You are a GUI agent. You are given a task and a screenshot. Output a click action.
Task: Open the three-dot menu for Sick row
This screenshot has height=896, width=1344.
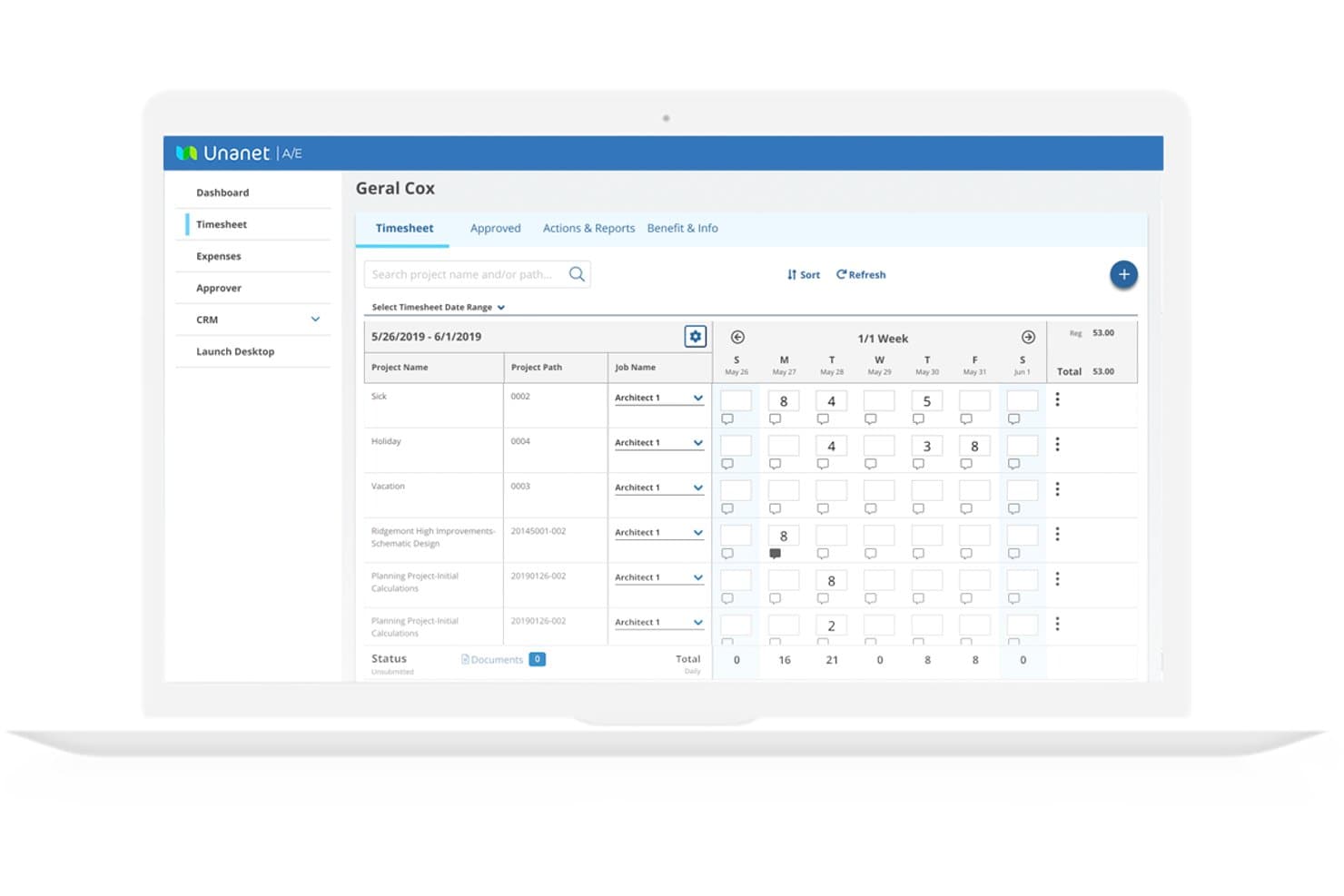click(1057, 399)
